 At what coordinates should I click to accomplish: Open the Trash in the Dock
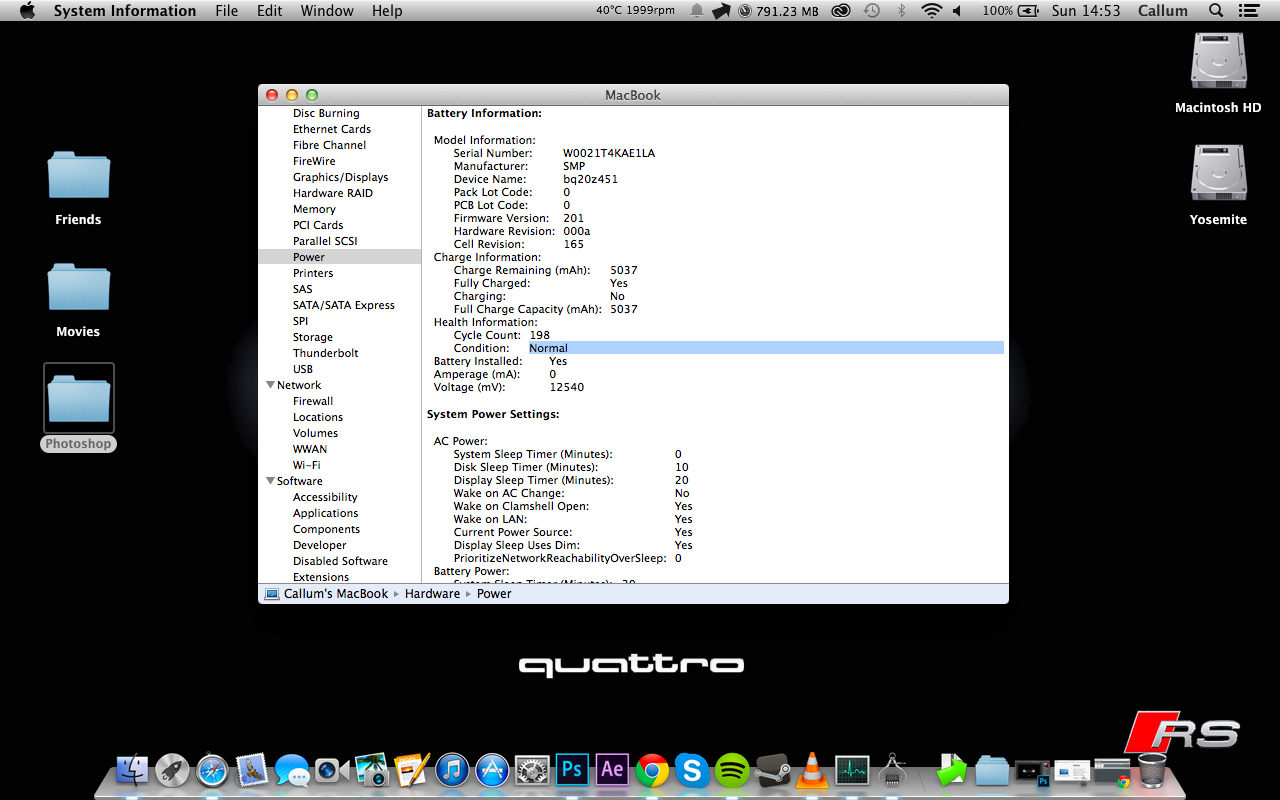[1152, 770]
